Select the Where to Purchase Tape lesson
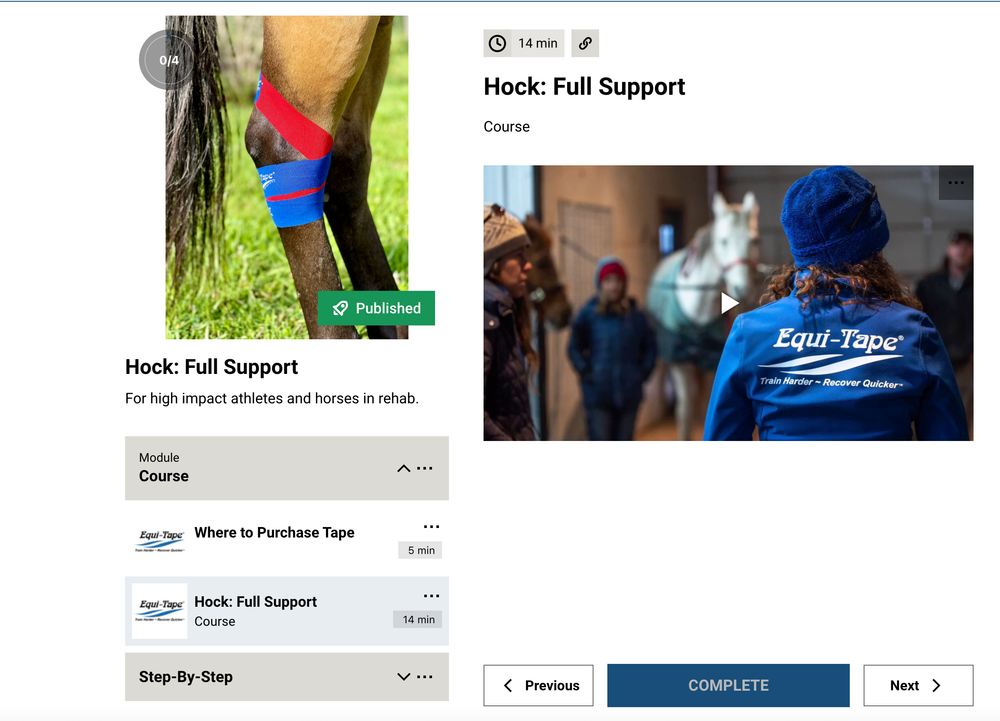 274,533
